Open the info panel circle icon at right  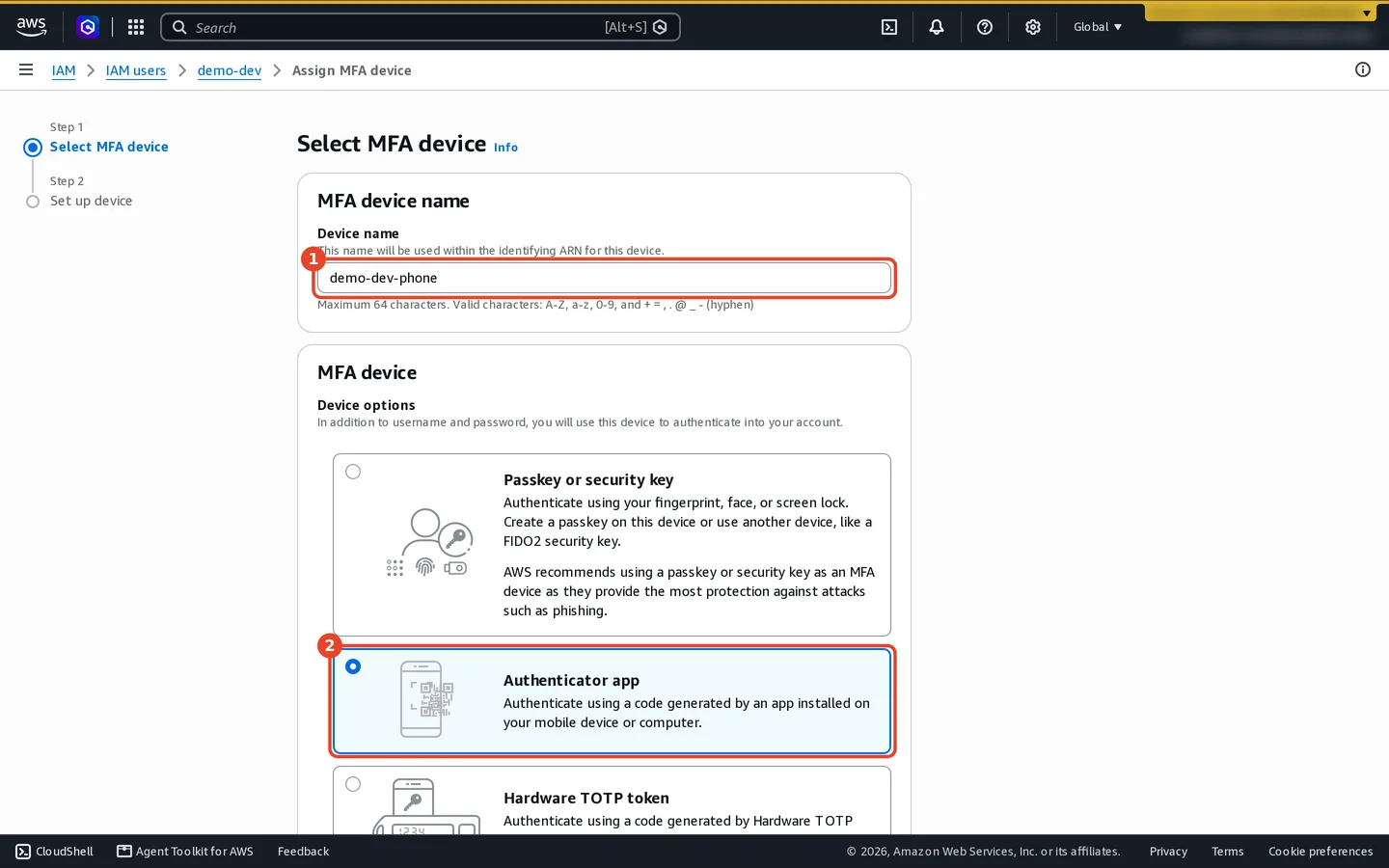click(1363, 69)
